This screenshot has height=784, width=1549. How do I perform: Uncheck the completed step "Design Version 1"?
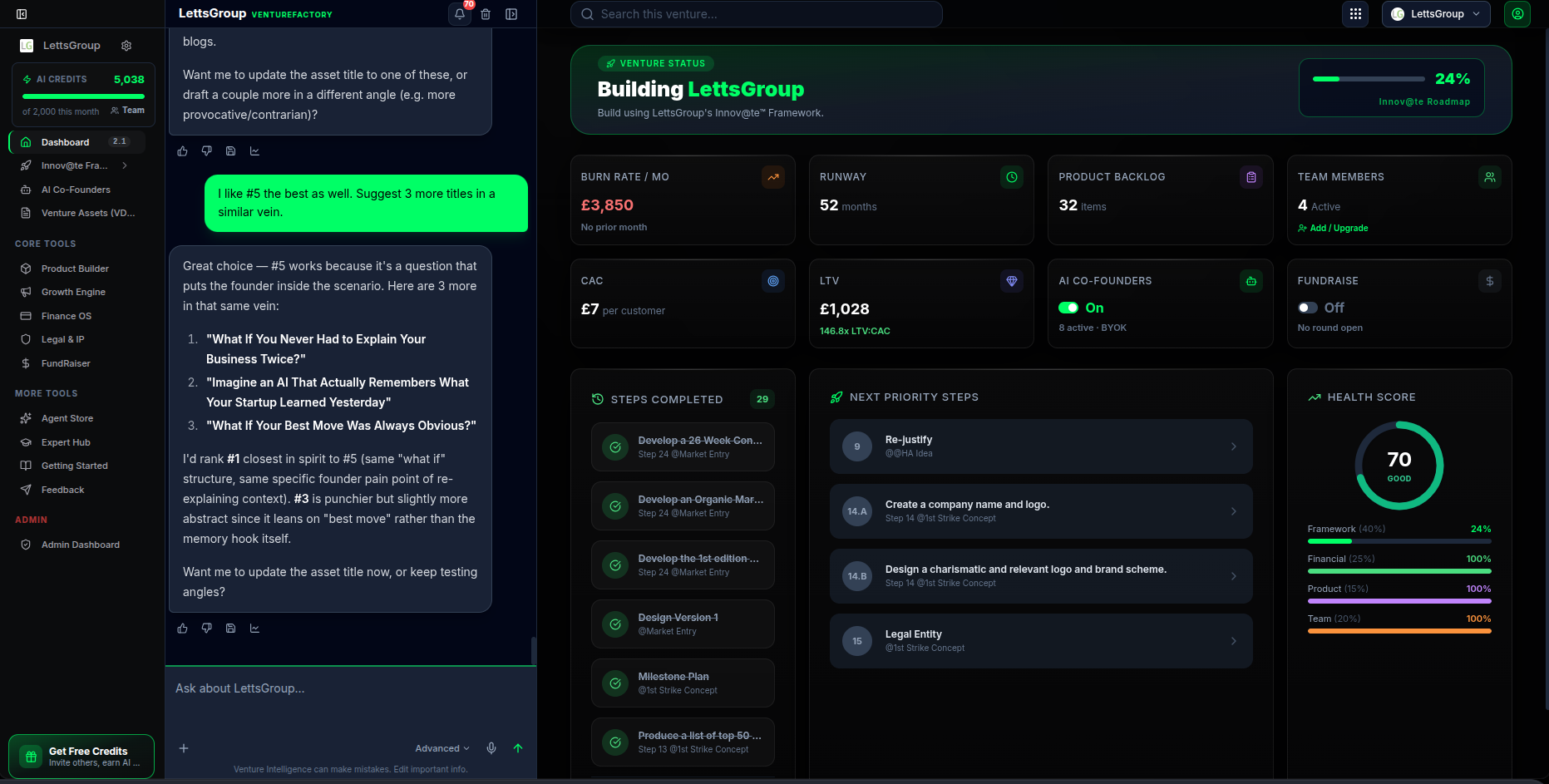point(615,624)
